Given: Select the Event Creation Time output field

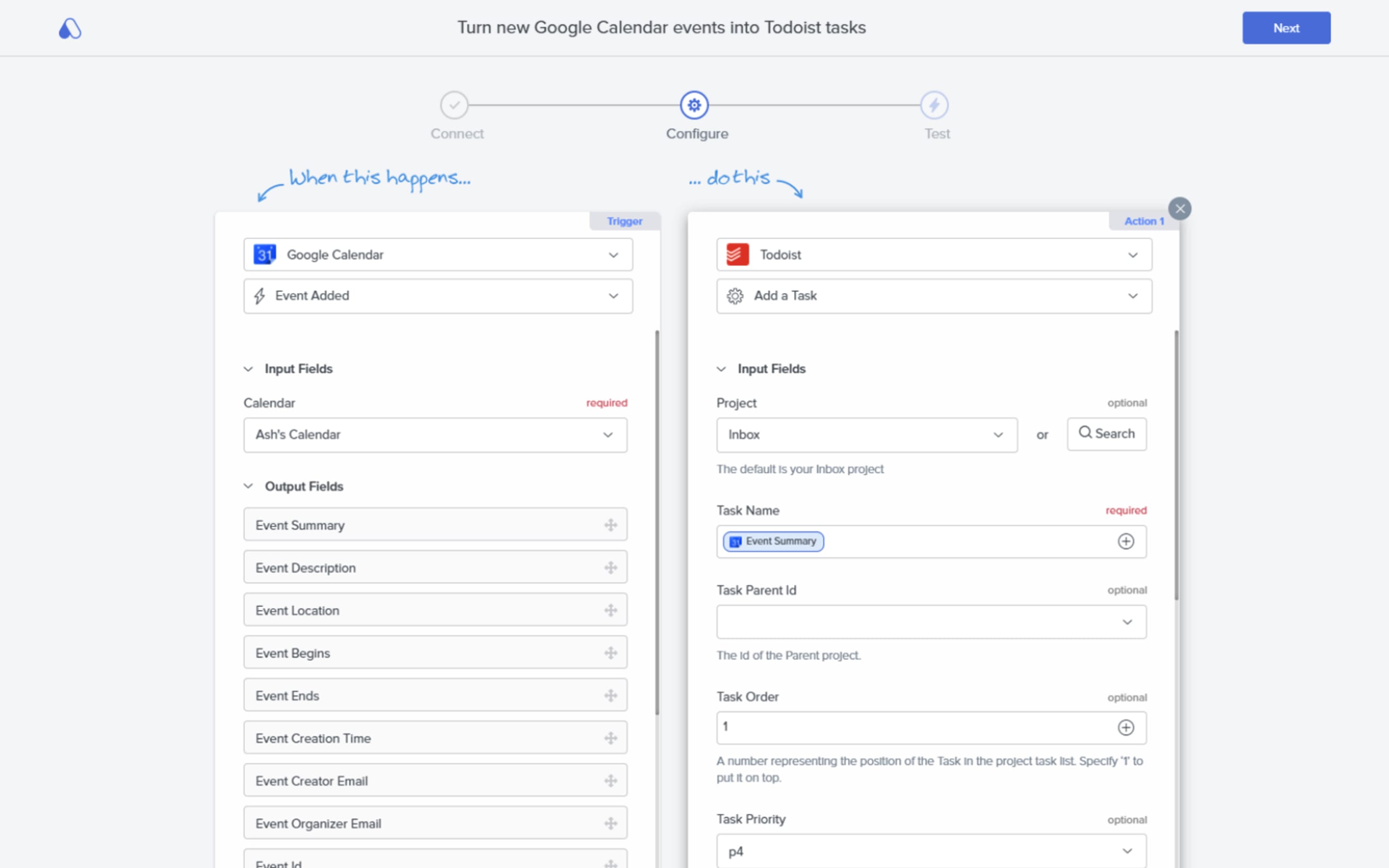Looking at the screenshot, I should 435,738.
